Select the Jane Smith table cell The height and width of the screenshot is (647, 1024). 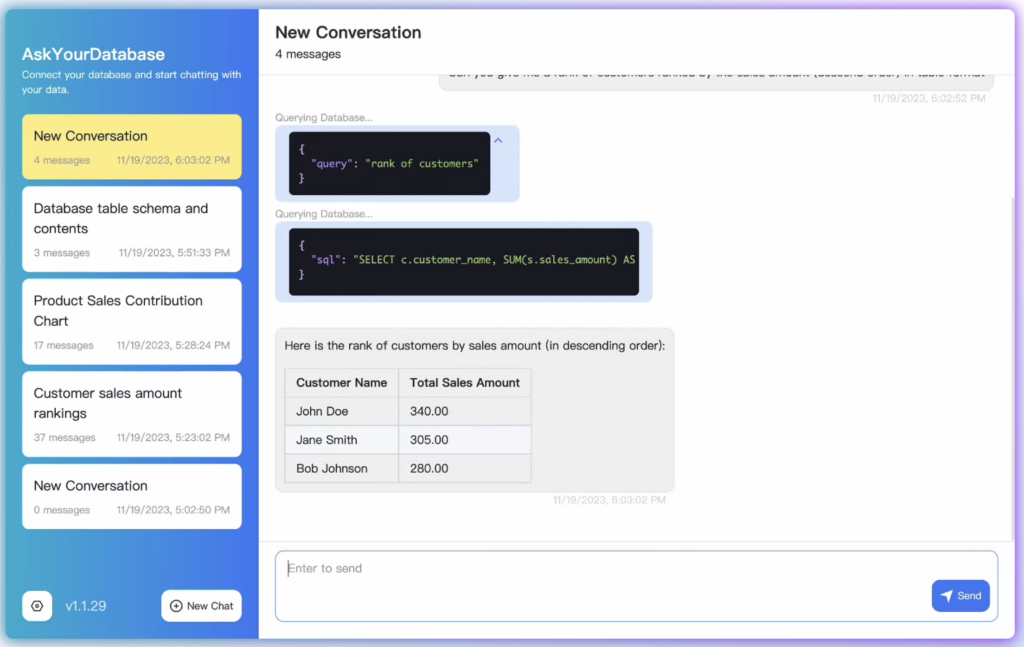[341, 440]
